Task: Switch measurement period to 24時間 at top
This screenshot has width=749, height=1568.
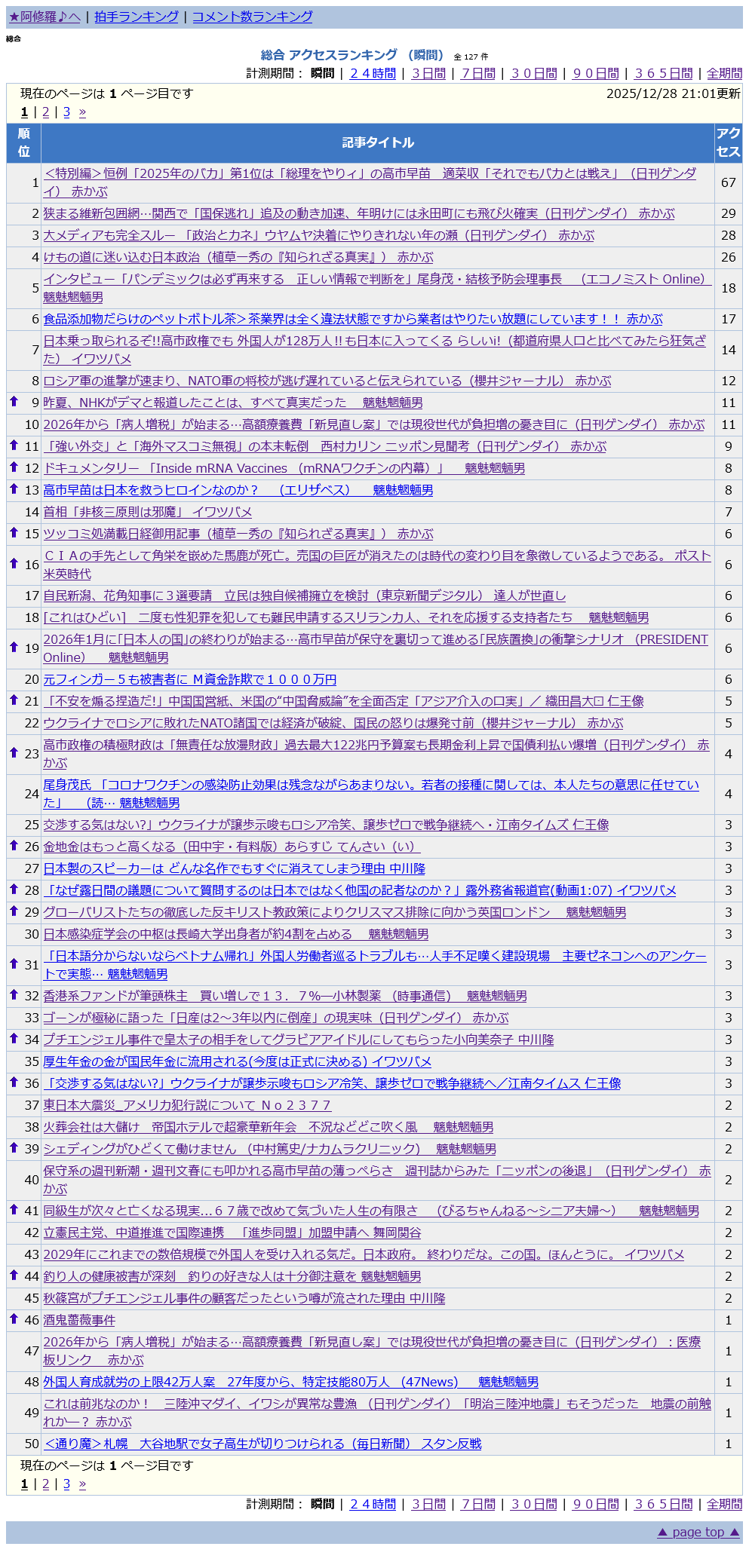Action: click(373, 73)
